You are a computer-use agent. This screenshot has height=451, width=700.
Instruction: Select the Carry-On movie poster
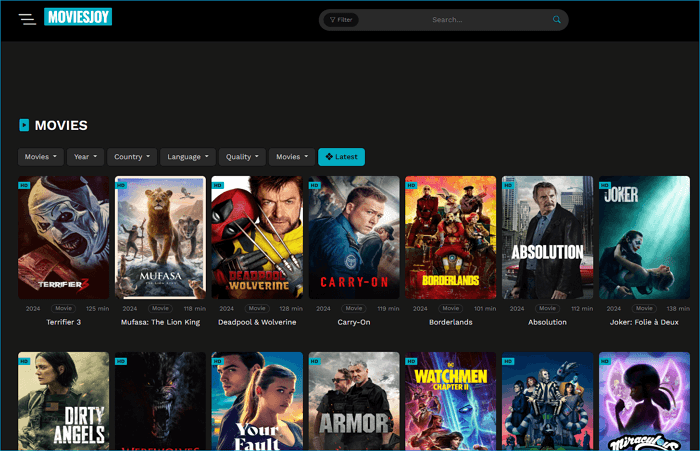point(354,238)
